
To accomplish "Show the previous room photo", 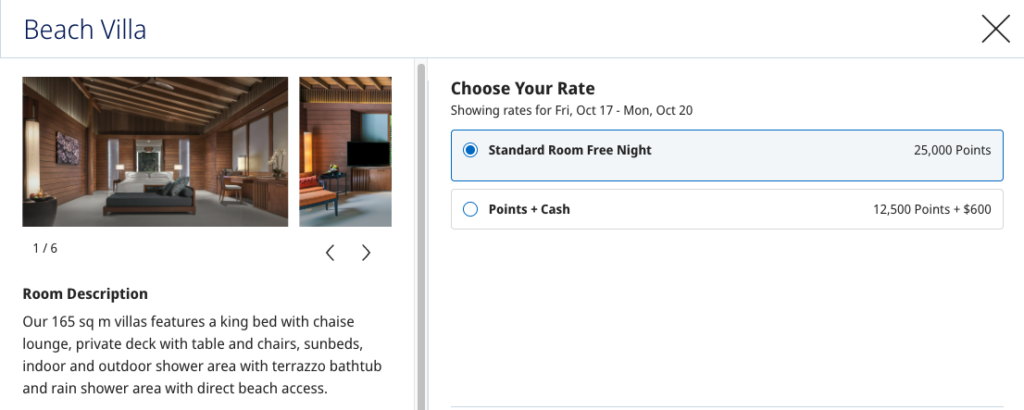I will pyautogui.click(x=330, y=253).
